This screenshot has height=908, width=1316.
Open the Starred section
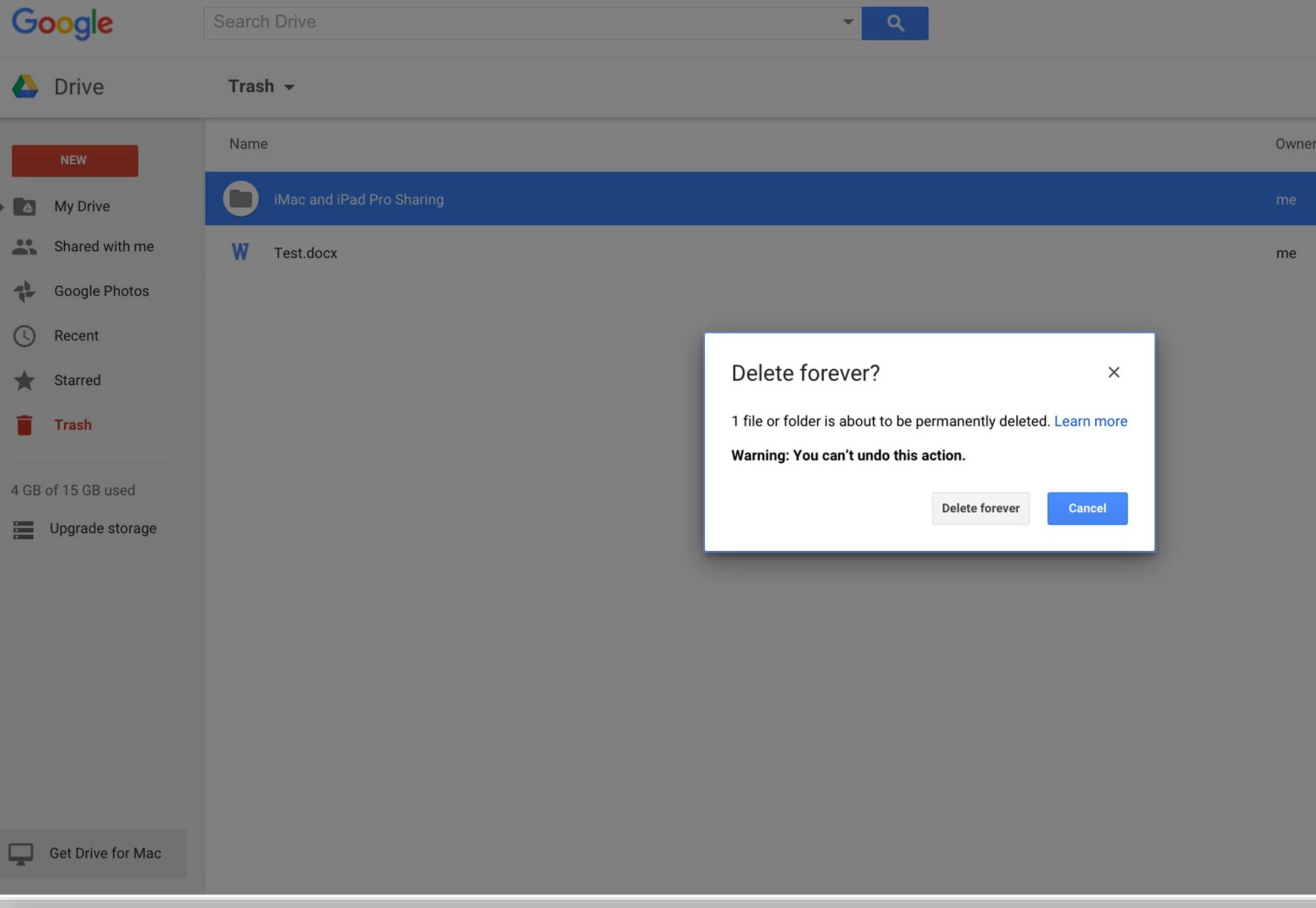77,380
